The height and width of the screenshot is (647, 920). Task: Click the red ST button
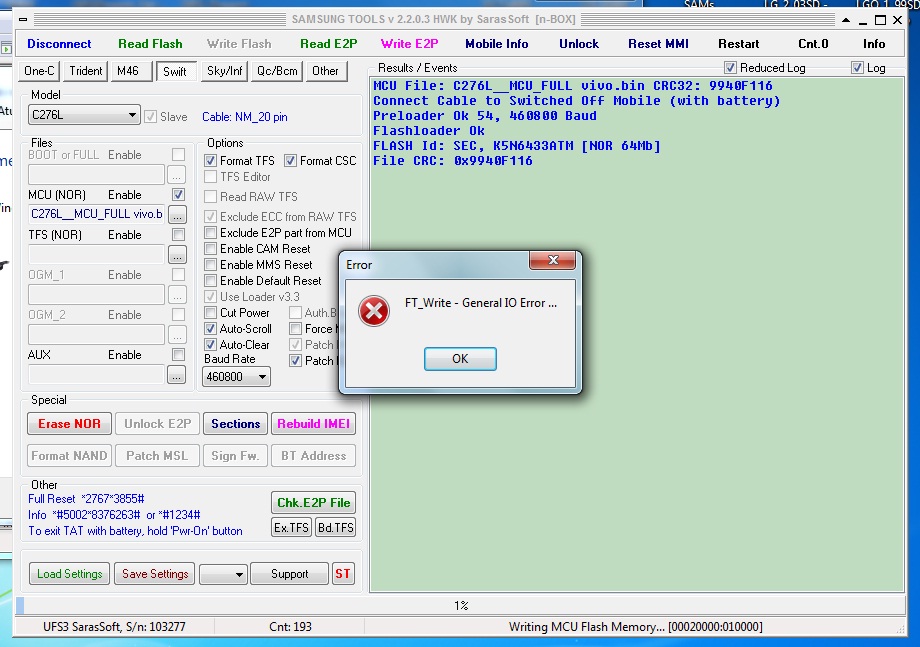pos(343,574)
